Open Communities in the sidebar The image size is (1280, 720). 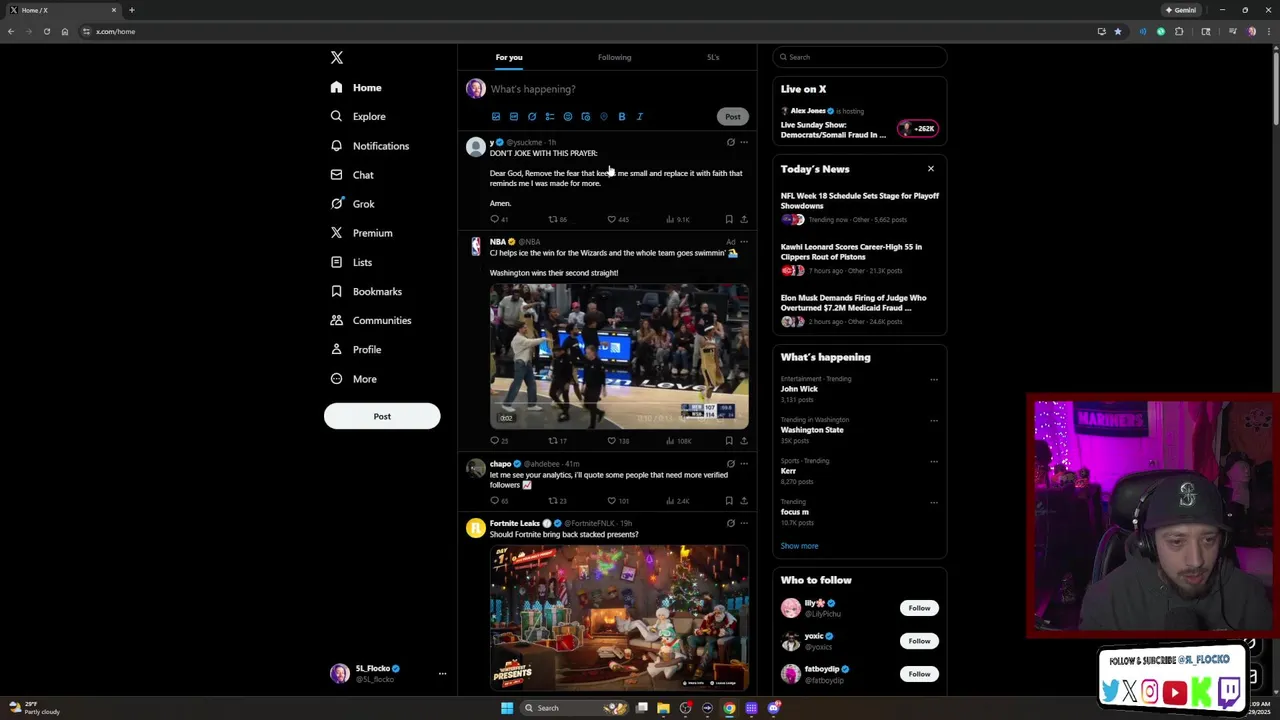point(370,320)
